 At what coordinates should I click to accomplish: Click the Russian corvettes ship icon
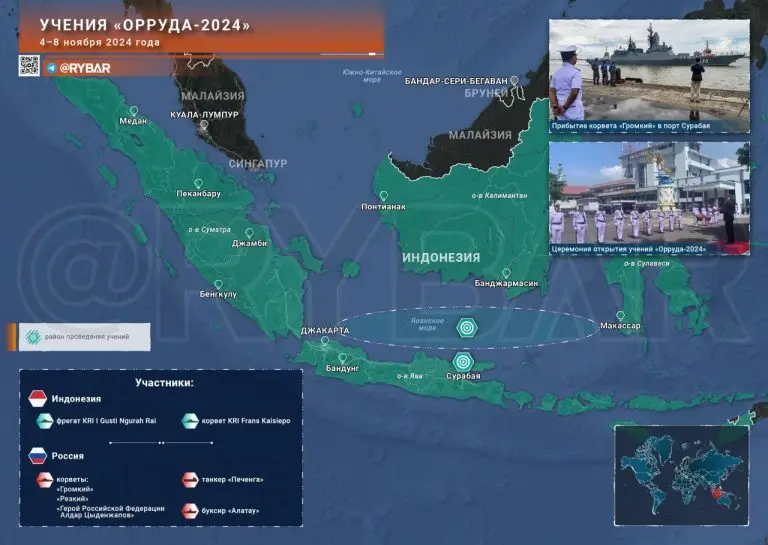(x=46, y=481)
